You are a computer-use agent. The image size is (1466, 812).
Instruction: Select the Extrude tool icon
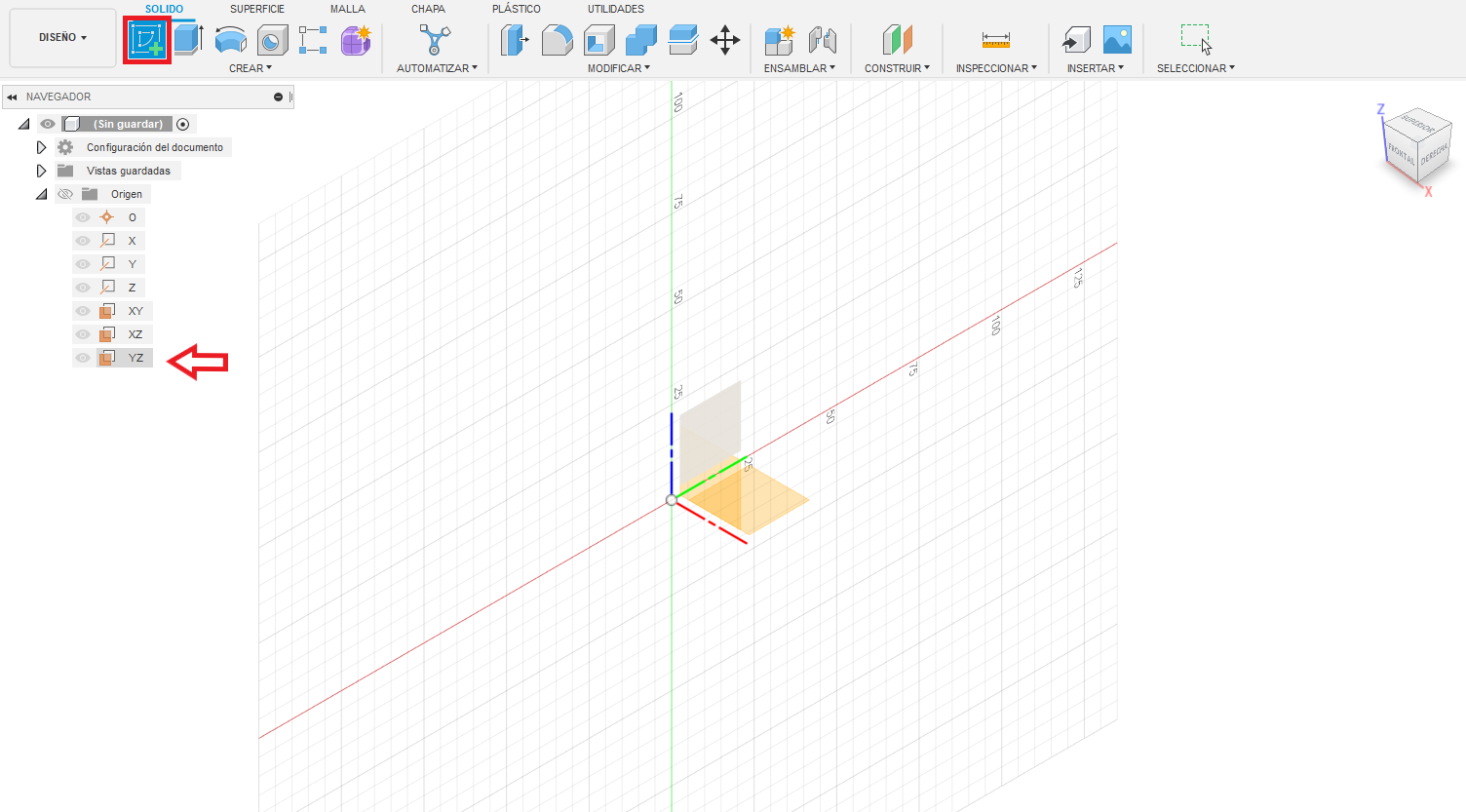188,40
